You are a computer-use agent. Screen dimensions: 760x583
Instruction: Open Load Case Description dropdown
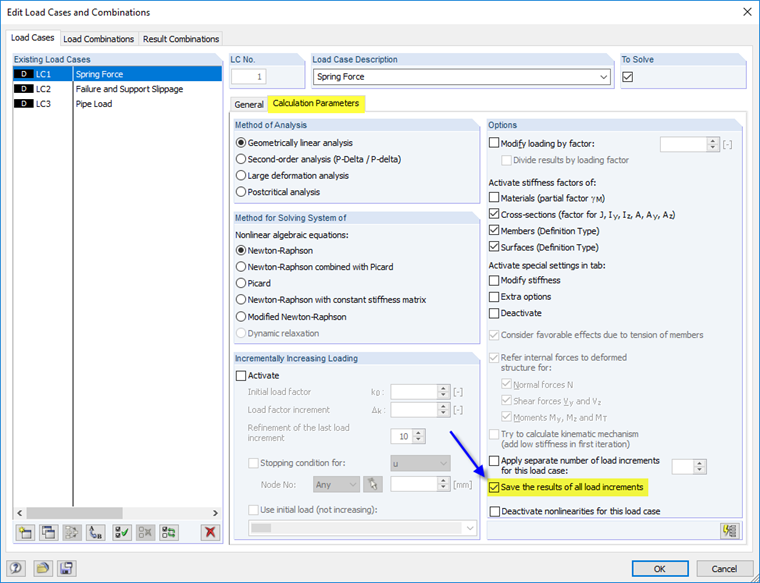tap(603, 77)
